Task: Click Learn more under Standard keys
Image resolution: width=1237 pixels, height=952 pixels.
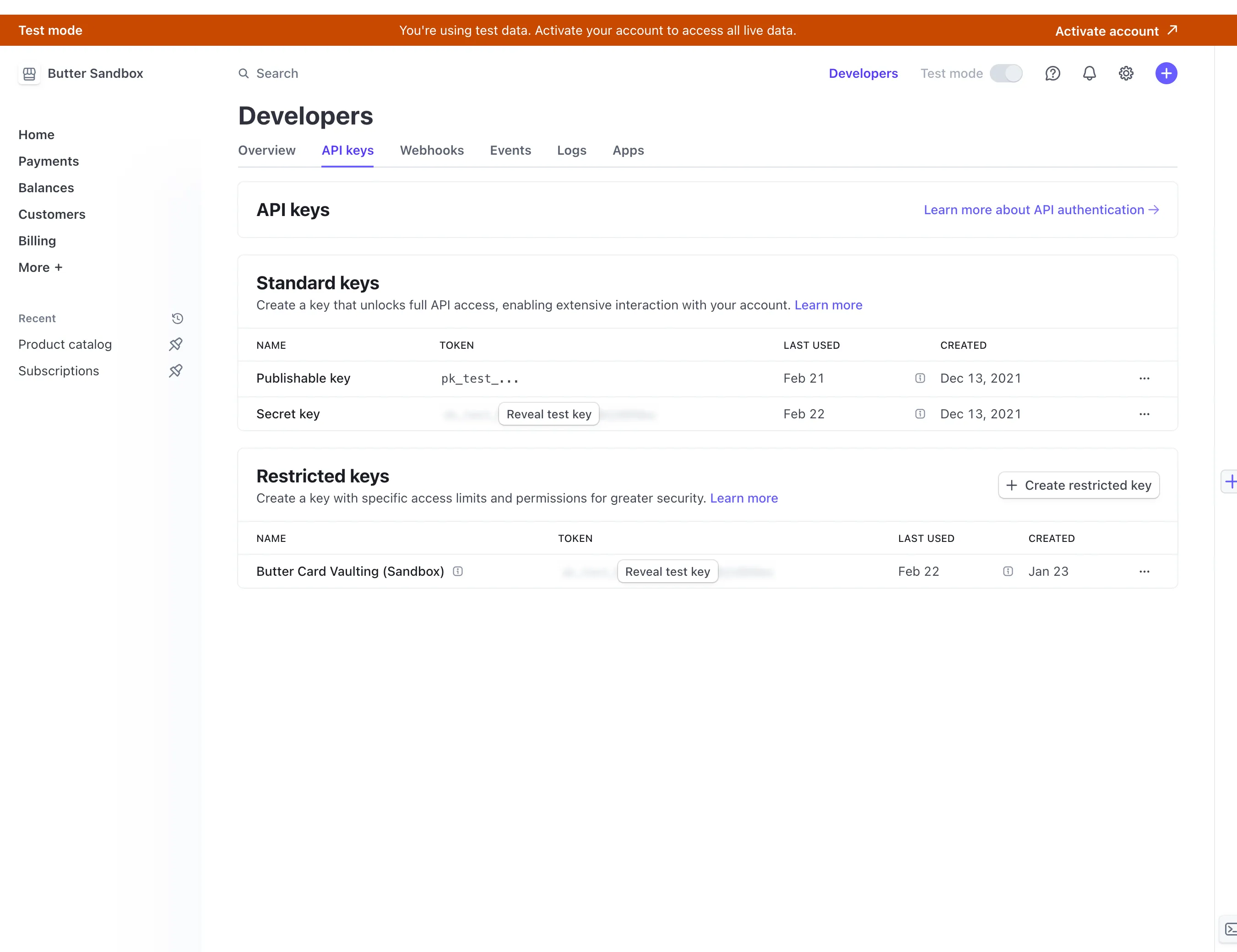Action: tap(828, 305)
